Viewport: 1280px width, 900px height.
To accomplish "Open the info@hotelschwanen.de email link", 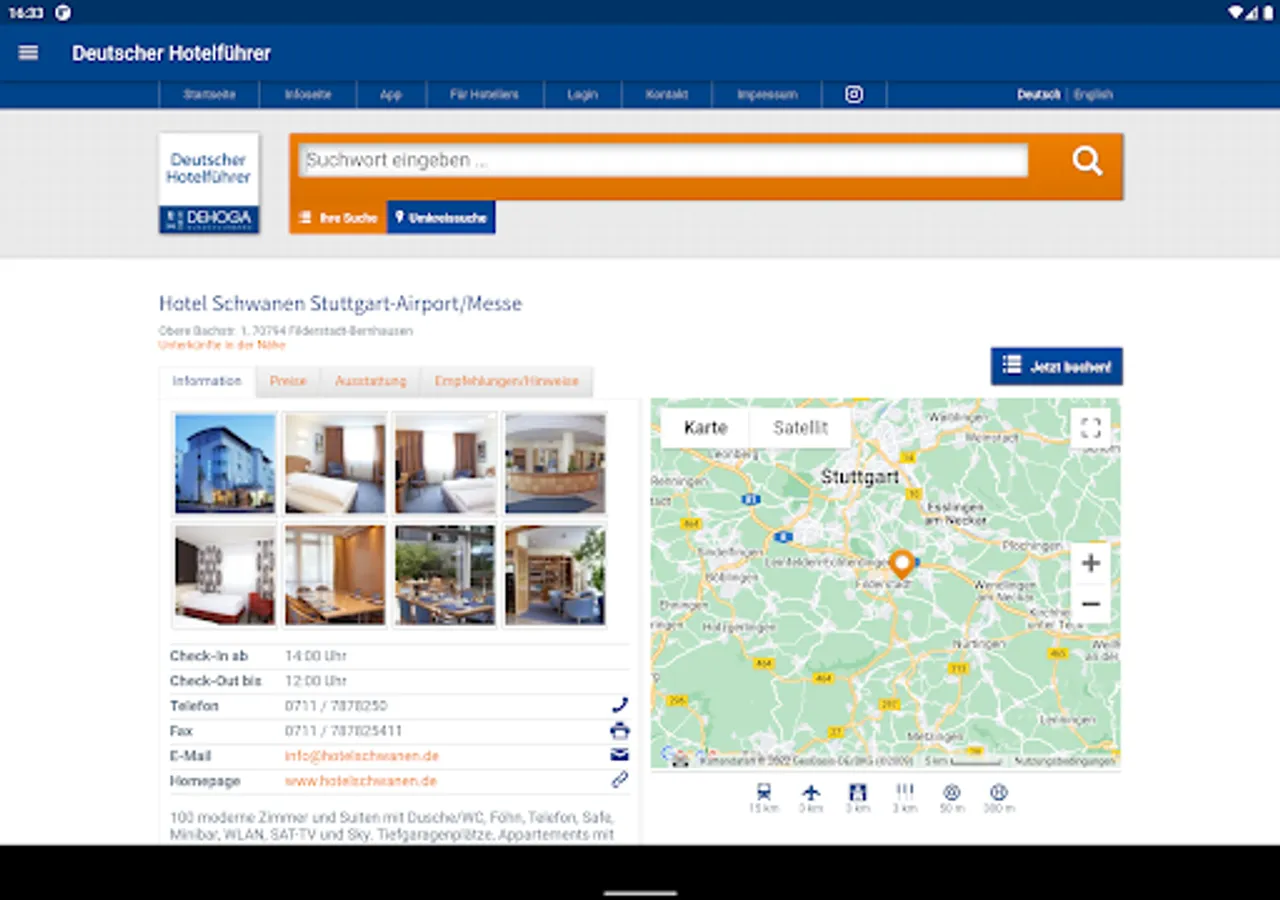I will coord(362,756).
